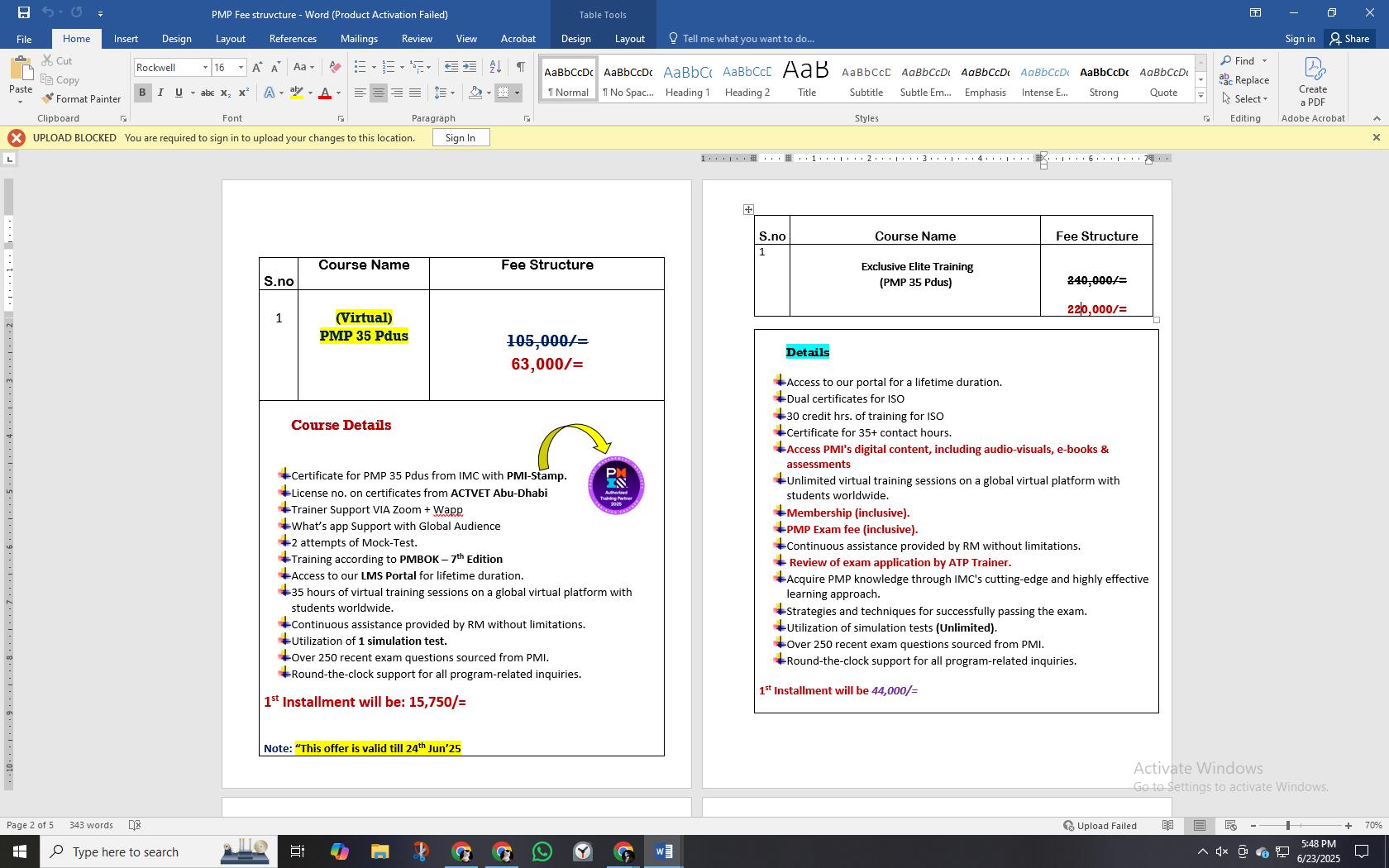Decrease paragraph indent
The image size is (1389, 868).
pyautogui.click(x=451, y=67)
